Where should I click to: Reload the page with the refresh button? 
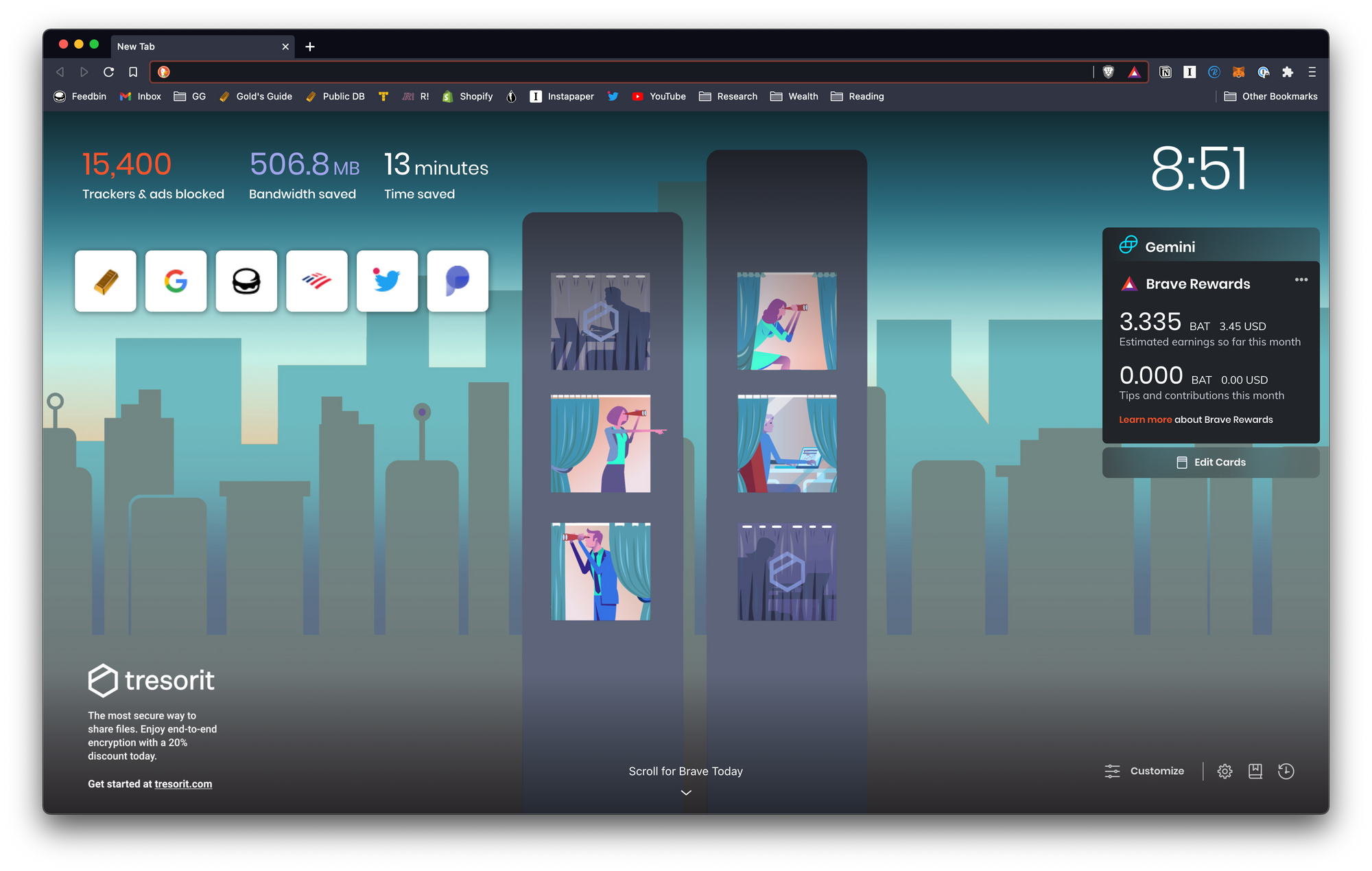coord(108,72)
